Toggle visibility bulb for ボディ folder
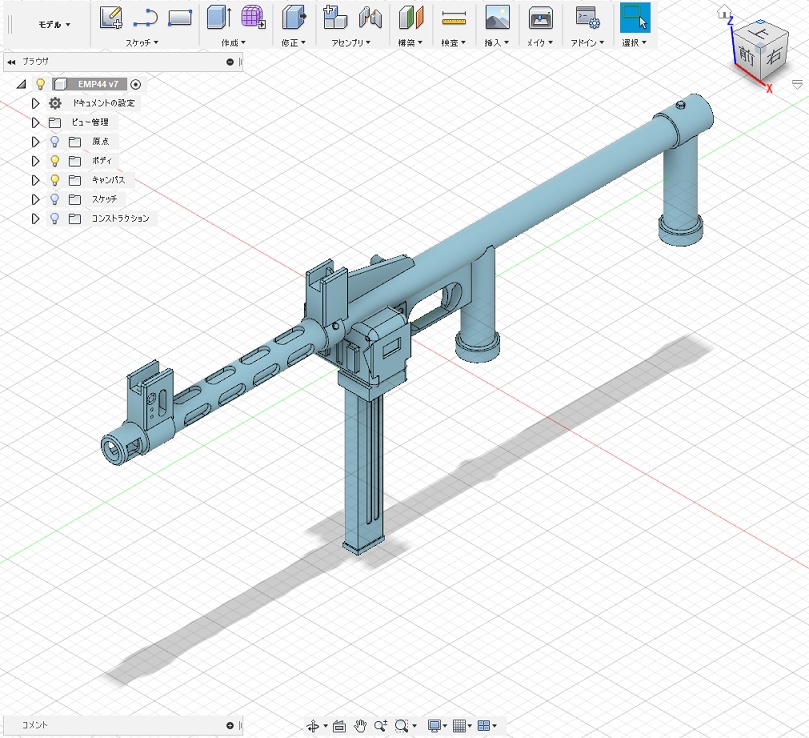The width and height of the screenshot is (809, 738). tap(55, 161)
